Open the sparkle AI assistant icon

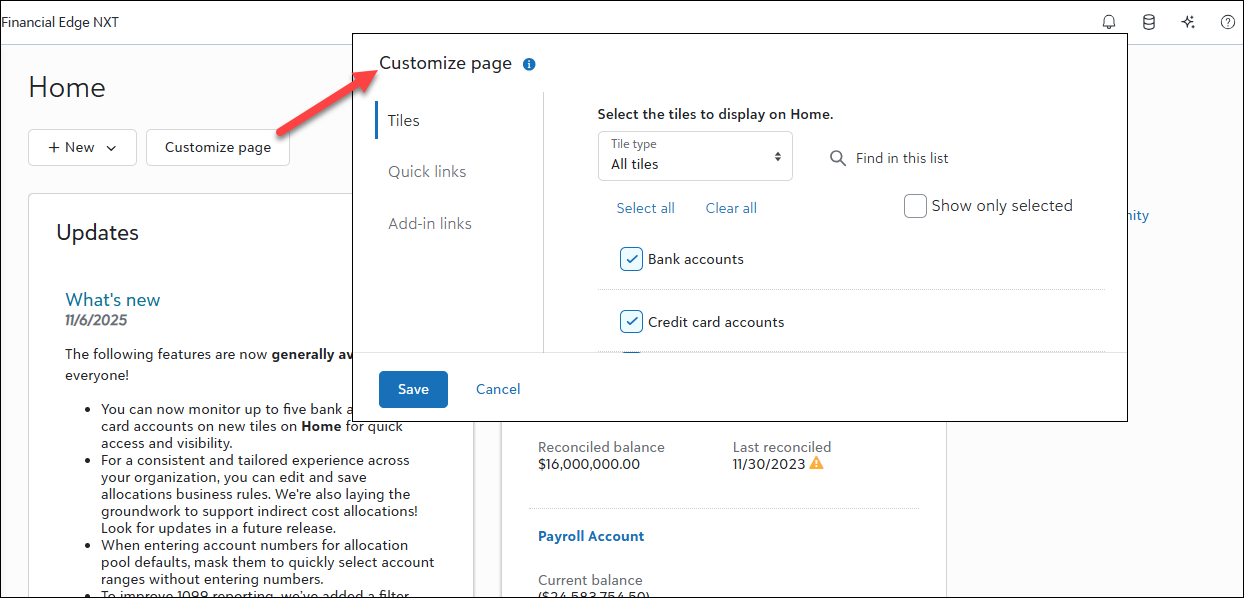tap(1188, 22)
